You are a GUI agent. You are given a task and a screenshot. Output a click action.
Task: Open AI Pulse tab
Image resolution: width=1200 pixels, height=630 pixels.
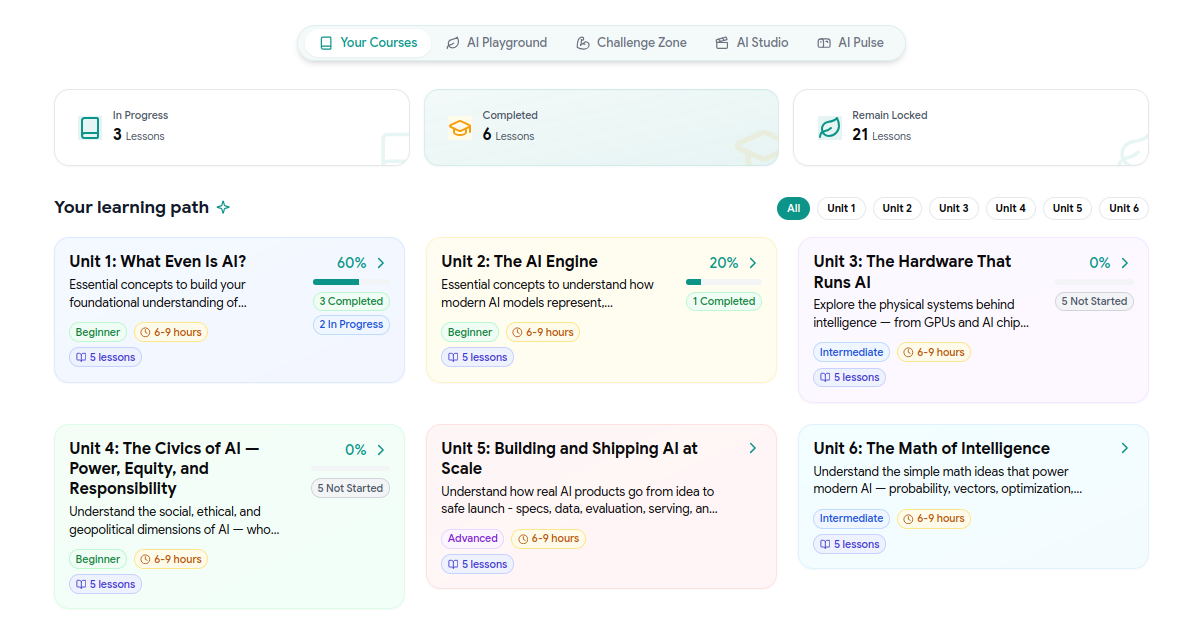[x=850, y=43]
